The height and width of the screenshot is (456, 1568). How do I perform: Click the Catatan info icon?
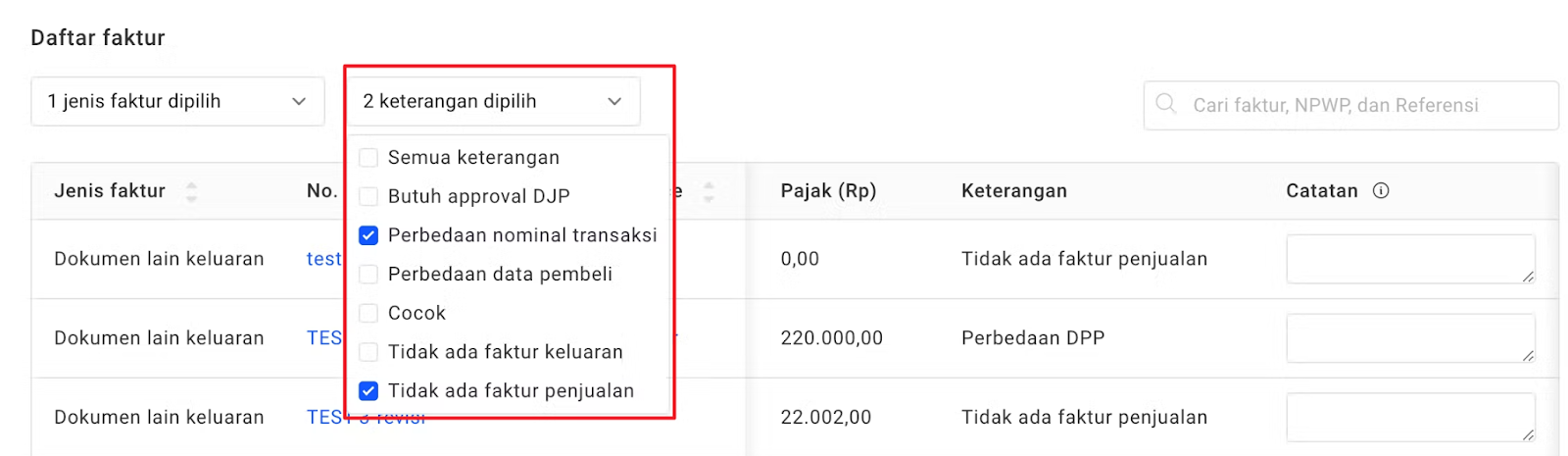click(1381, 191)
